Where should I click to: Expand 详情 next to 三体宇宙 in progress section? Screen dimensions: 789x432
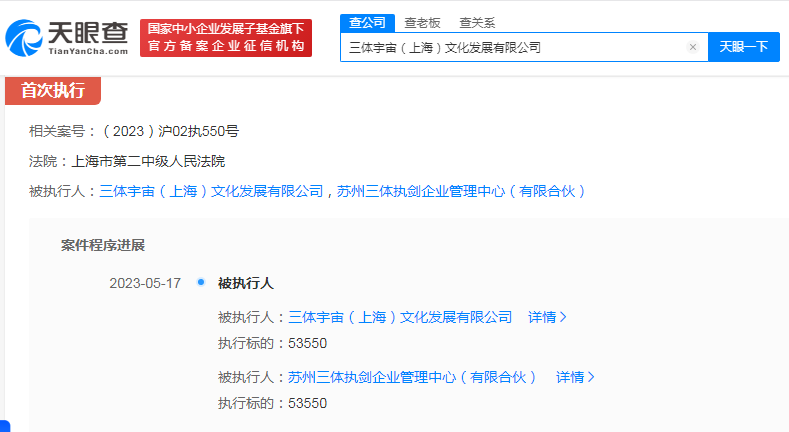point(547,317)
